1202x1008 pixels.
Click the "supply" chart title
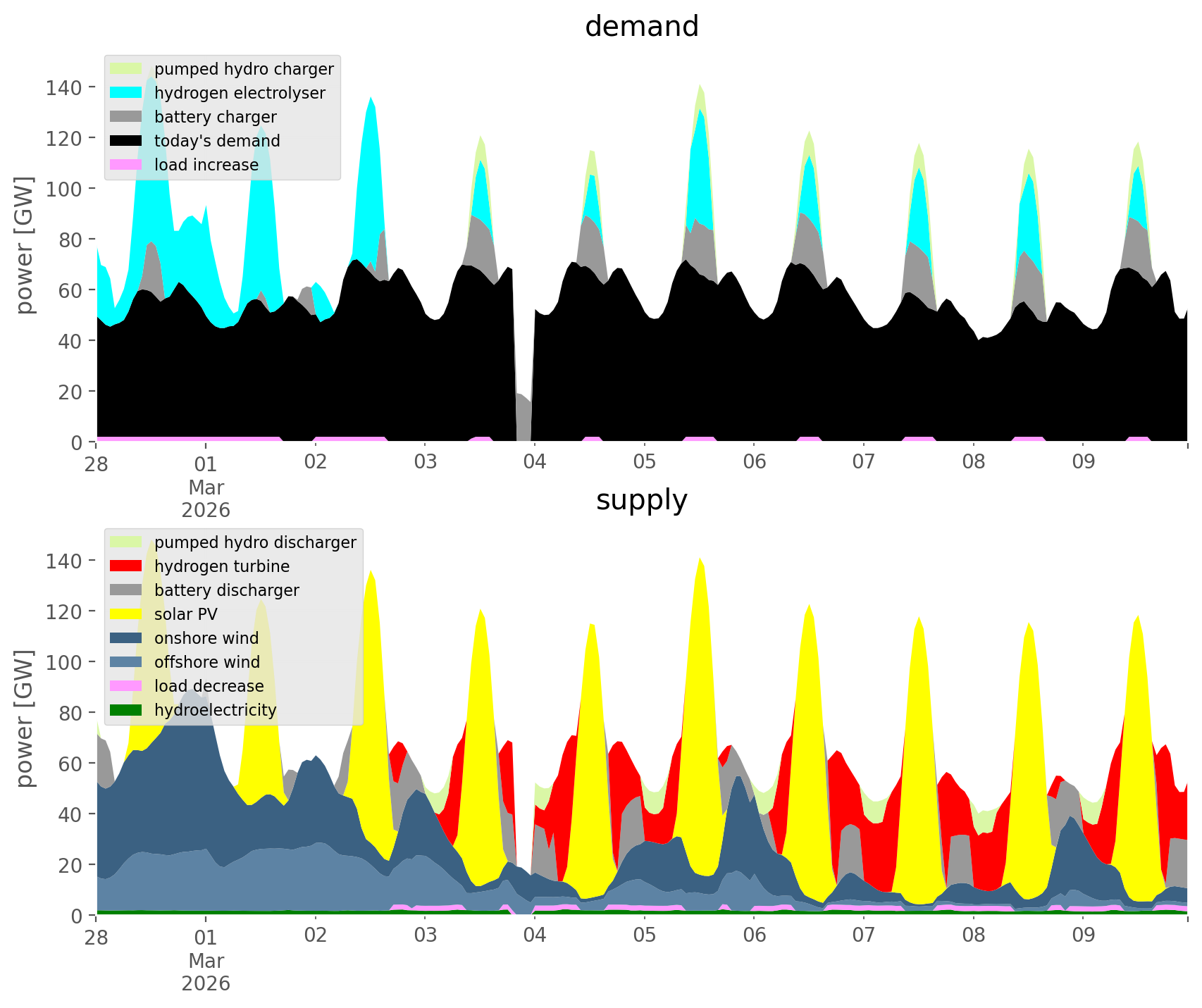tap(641, 500)
